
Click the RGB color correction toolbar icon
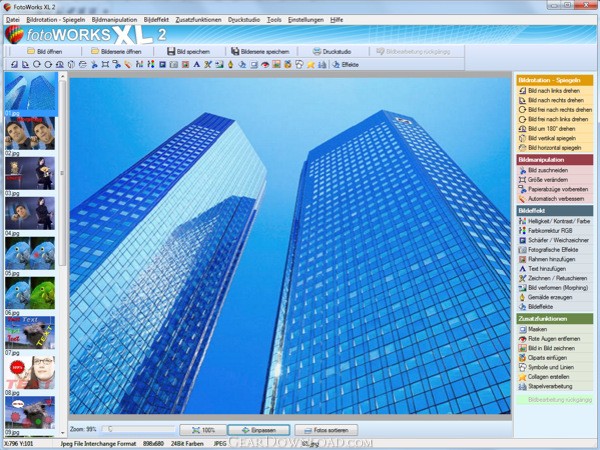point(151,65)
